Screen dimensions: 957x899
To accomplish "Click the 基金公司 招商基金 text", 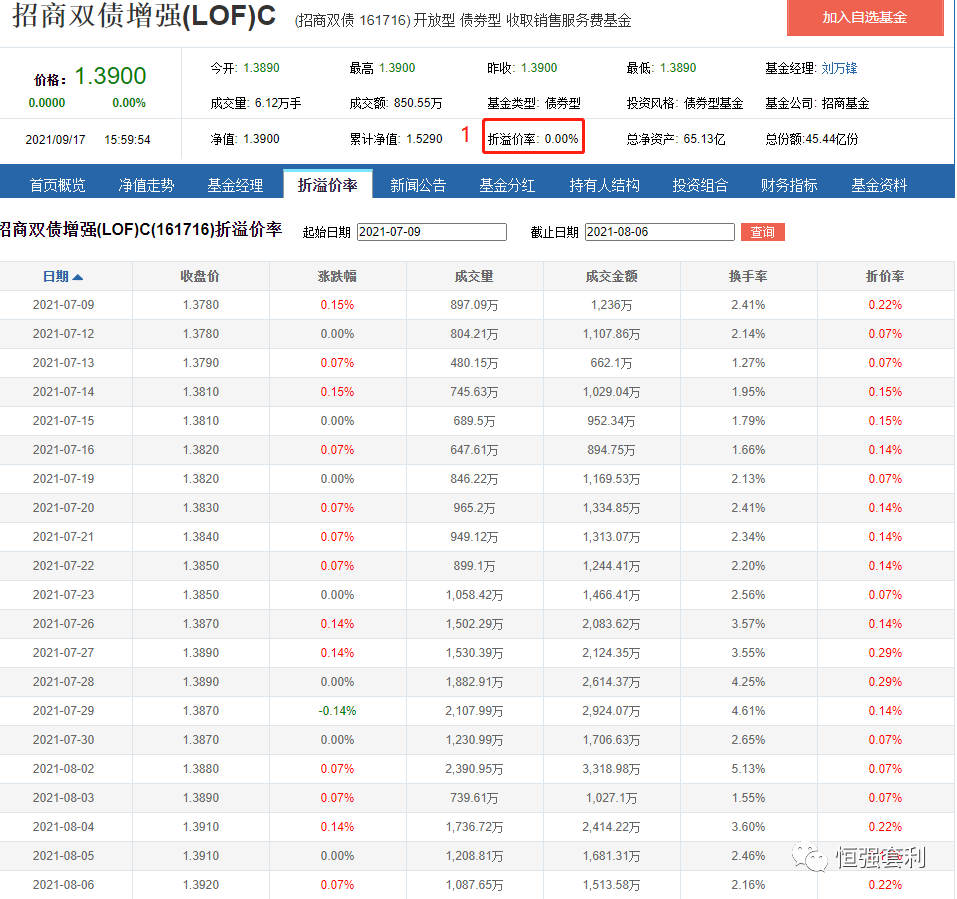I will 817,103.
